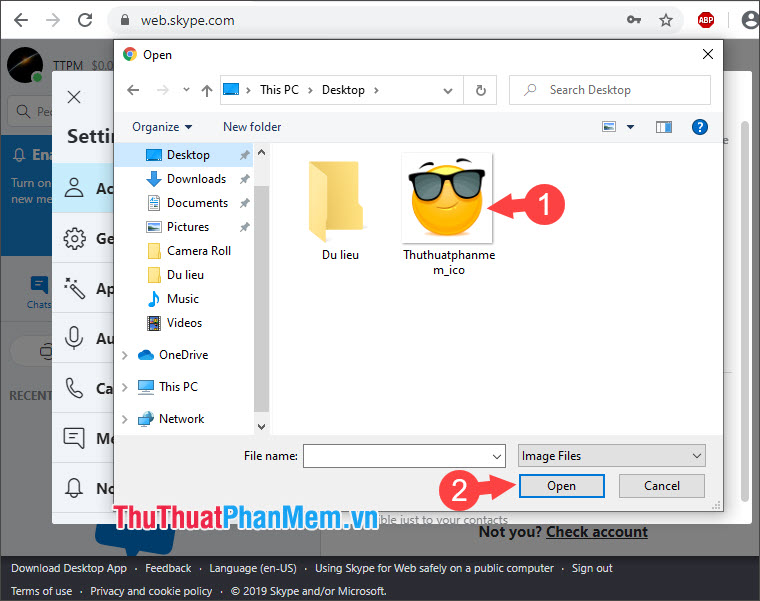The height and width of the screenshot is (601, 760).
Task: Open Audio settings microphone icon
Action: 74,338
